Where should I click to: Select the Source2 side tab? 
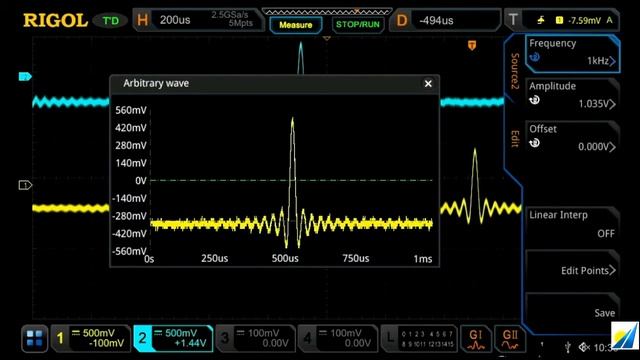point(515,71)
